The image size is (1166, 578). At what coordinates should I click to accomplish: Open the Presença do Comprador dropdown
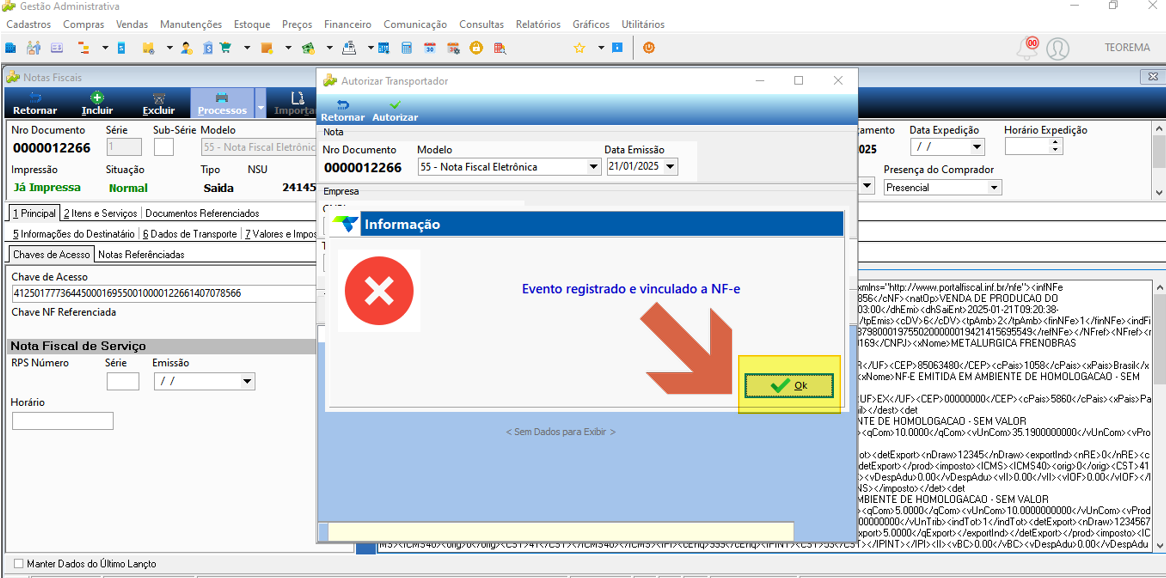click(x=994, y=187)
